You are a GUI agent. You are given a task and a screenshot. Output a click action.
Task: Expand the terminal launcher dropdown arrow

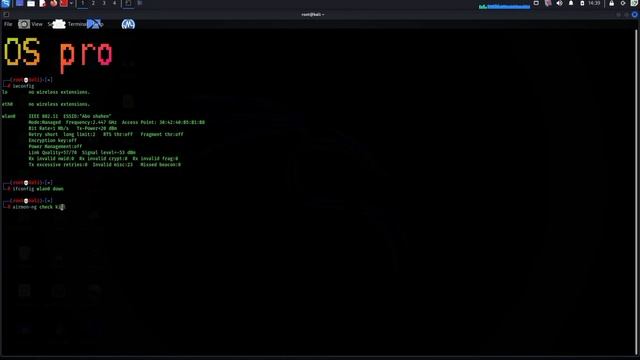point(71,3)
